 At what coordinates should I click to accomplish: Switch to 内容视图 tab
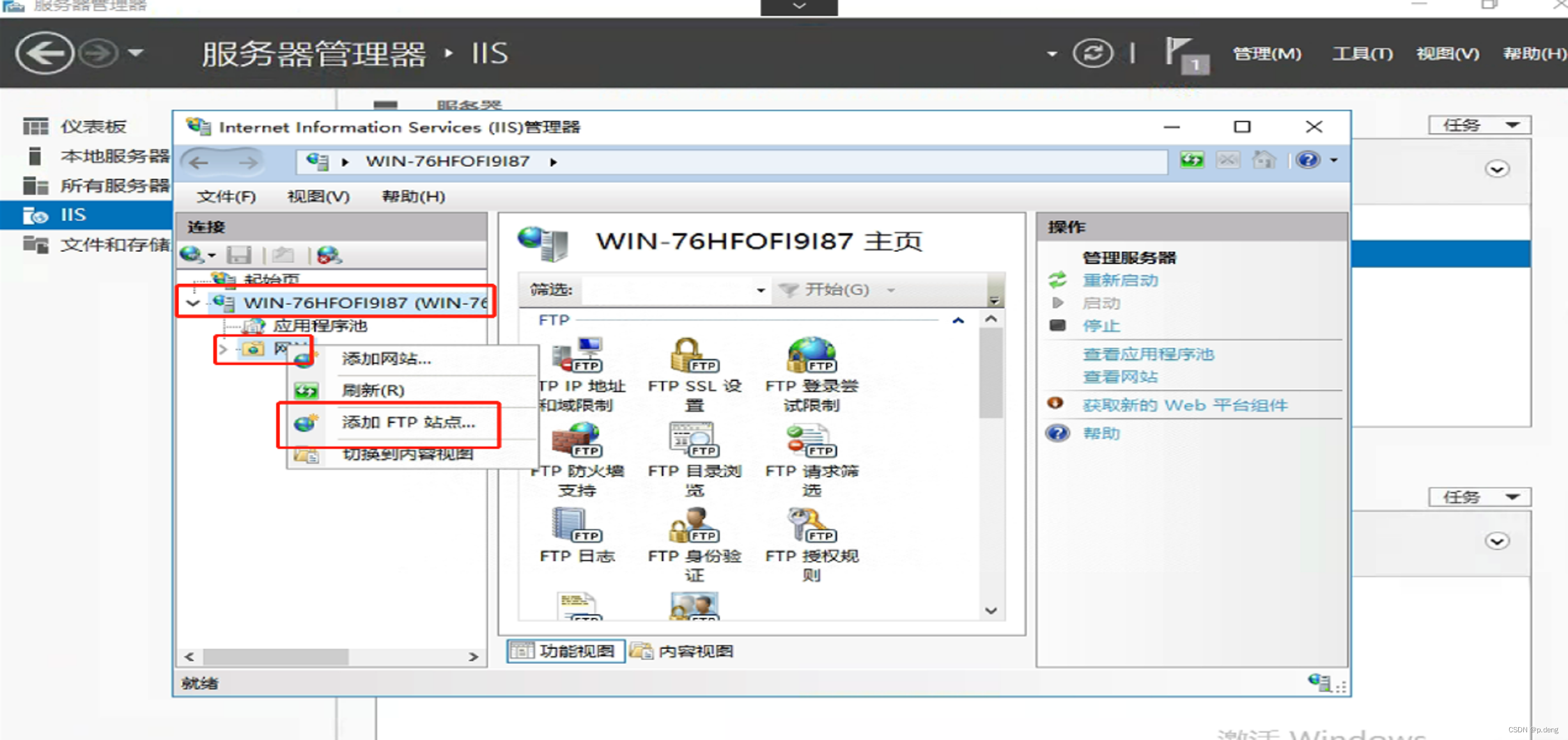coord(682,651)
